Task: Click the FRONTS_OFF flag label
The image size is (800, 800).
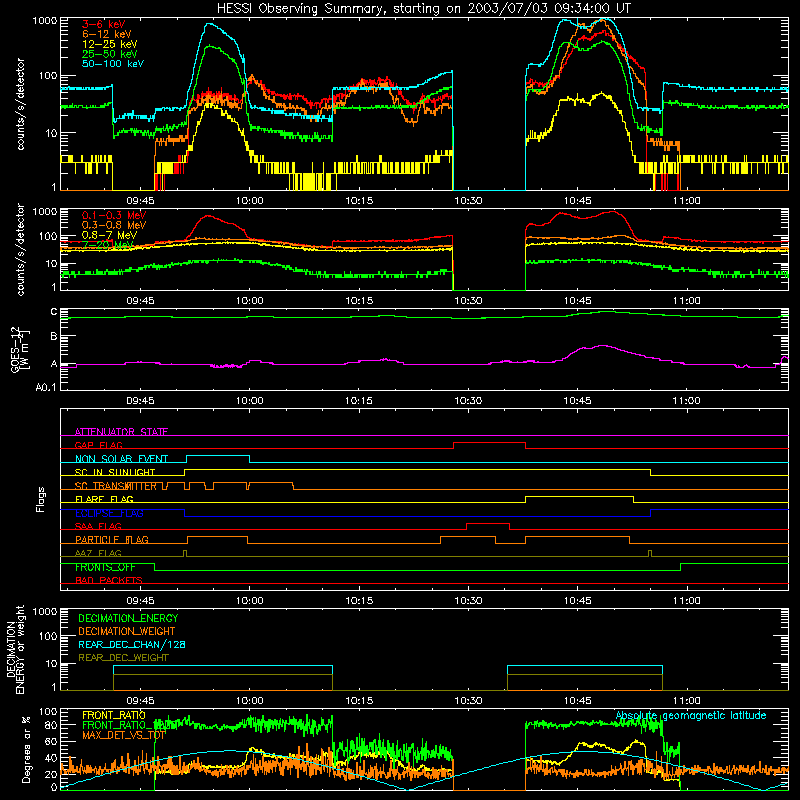Action: coord(106,567)
